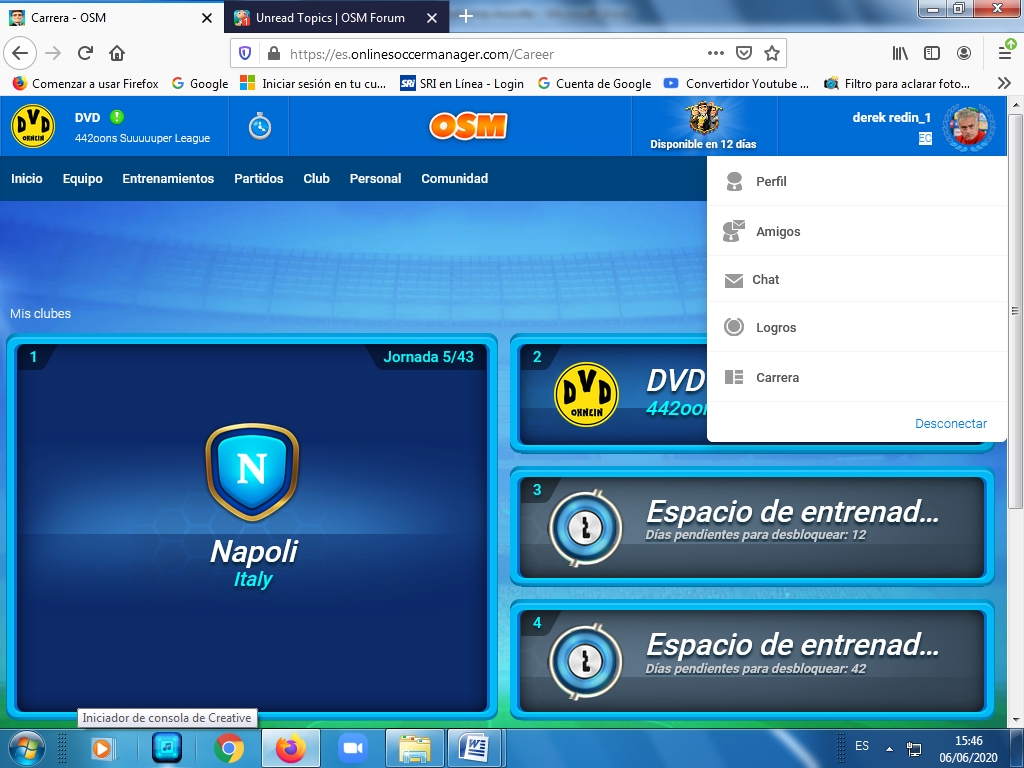Click the DVD club crest in header
Viewport: 1024px width, 768px height.
(x=33, y=126)
